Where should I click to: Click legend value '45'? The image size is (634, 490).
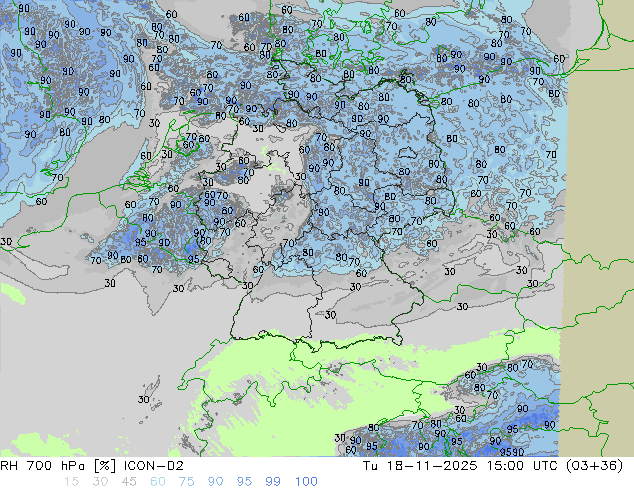click(x=129, y=482)
